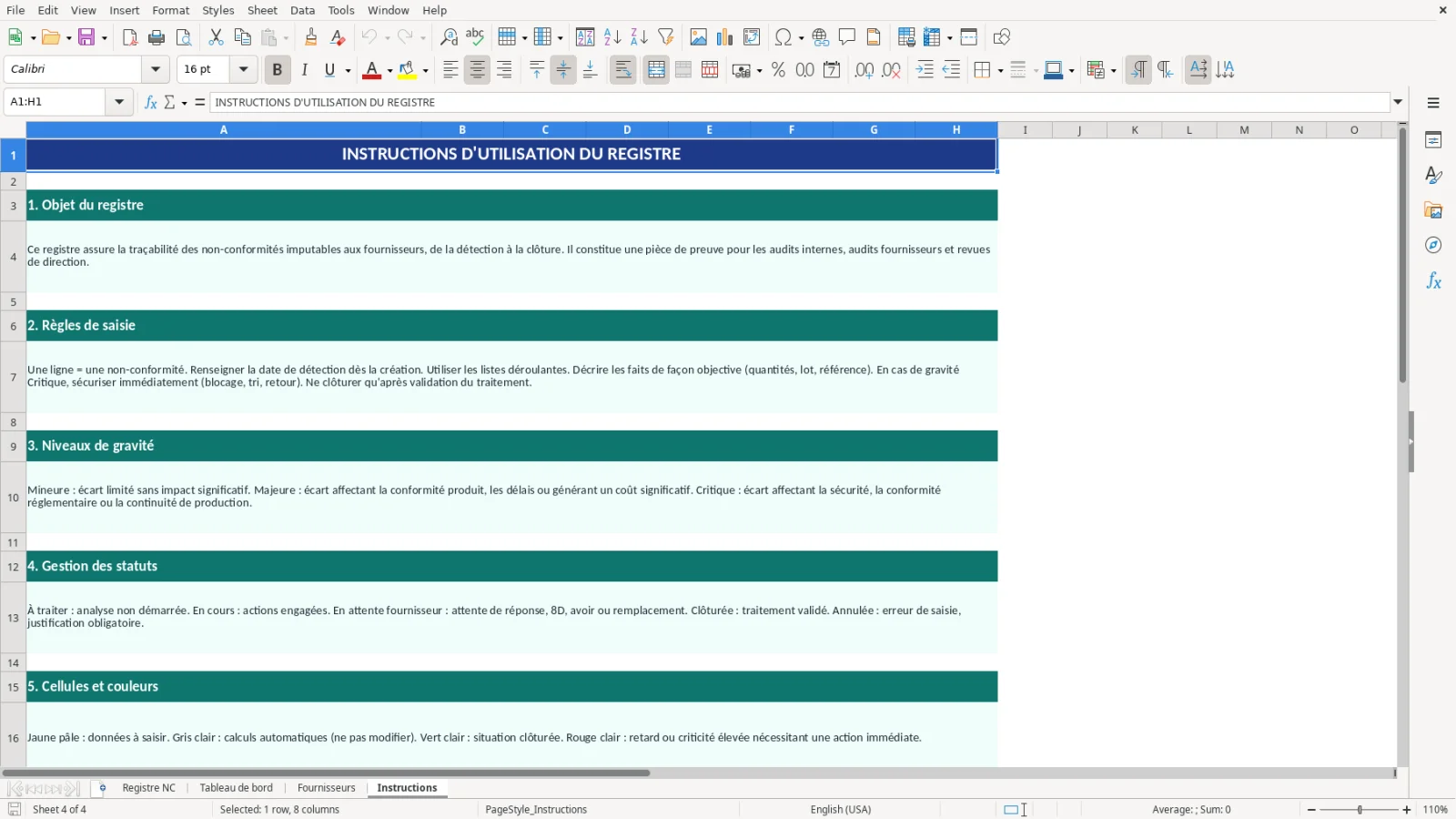Format cell as percent
1456x819 pixels.
point(778,70)
